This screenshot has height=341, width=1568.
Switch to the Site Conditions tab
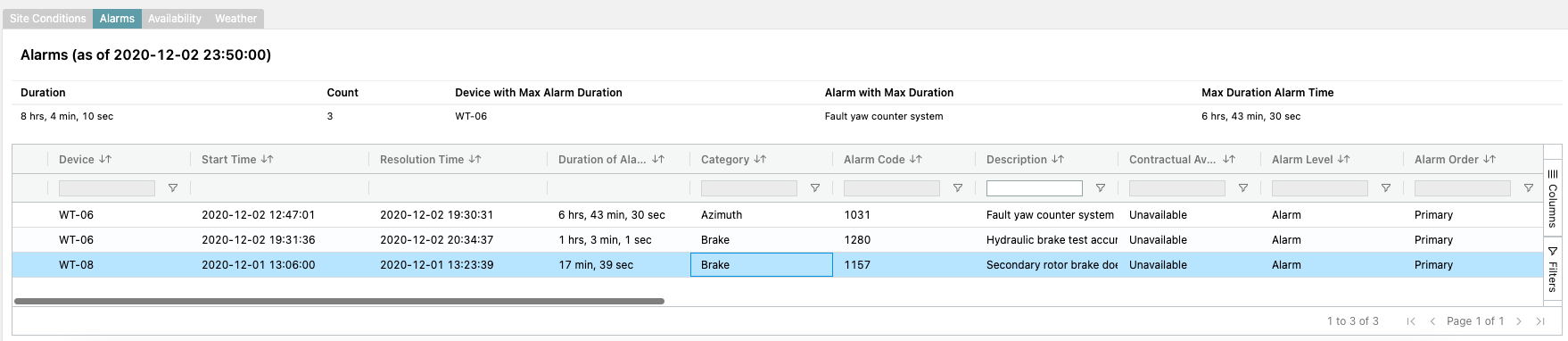48,19
